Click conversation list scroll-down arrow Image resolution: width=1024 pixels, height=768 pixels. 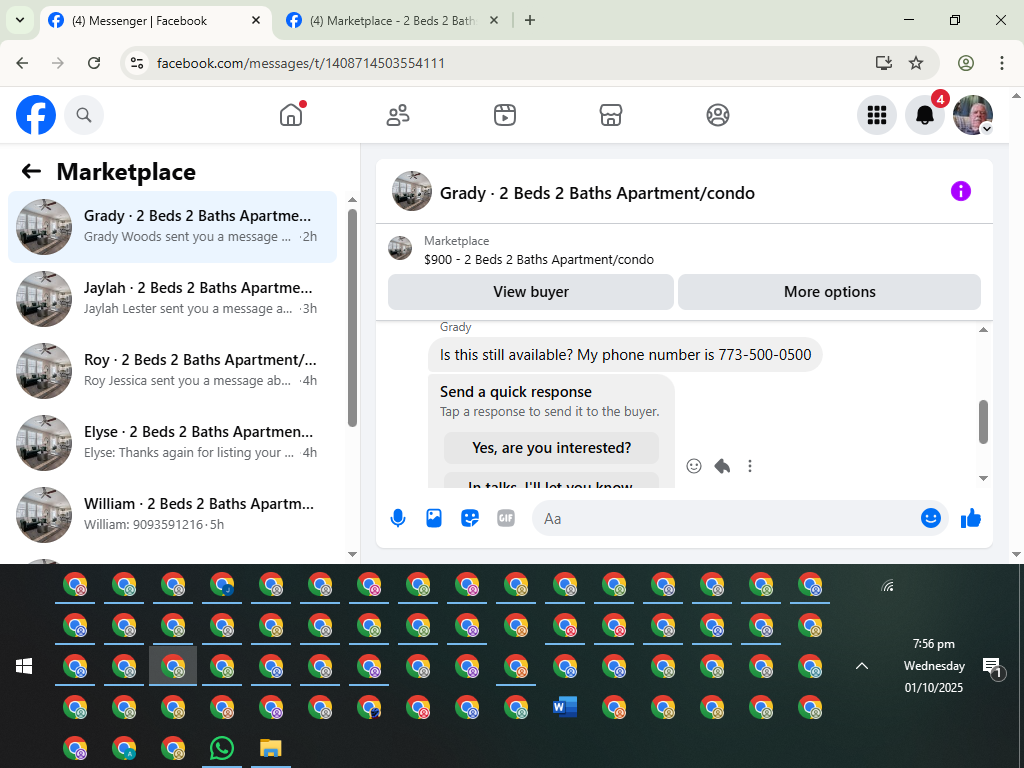[x=352, y=554]
